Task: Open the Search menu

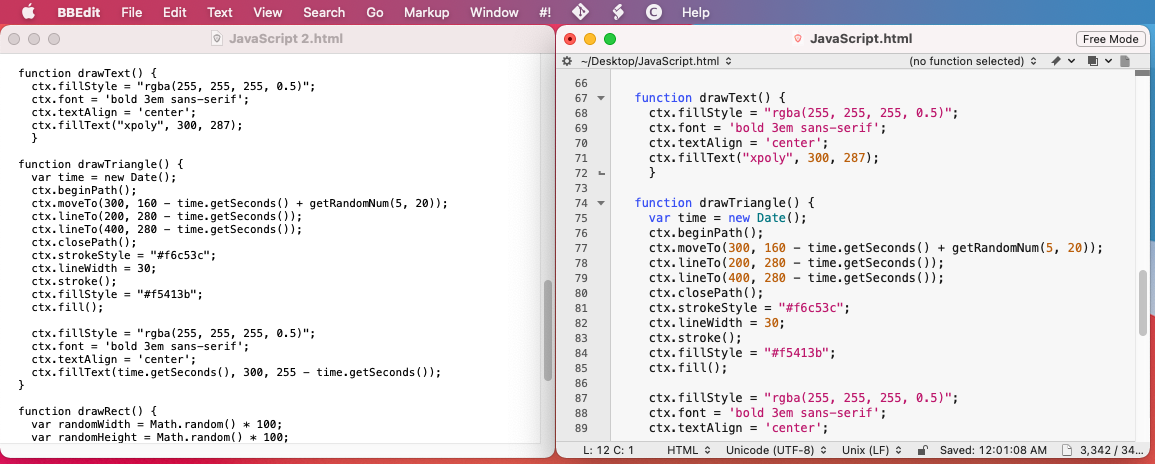Action: [x=324, y=12]
